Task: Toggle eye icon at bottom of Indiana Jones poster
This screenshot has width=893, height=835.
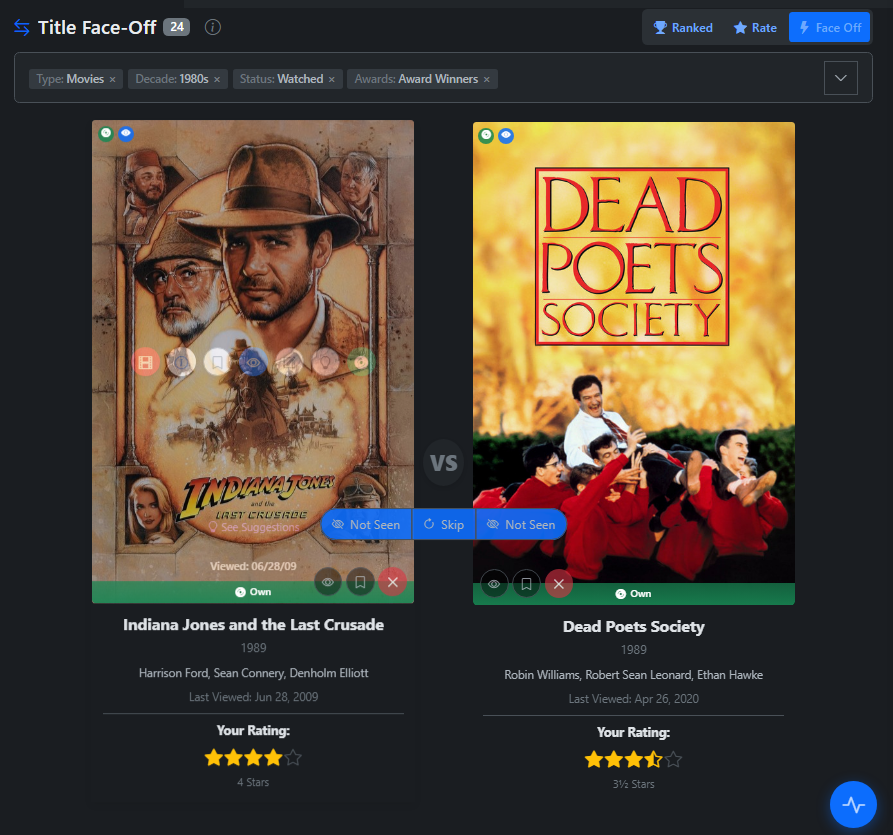Action: (328, 581)
